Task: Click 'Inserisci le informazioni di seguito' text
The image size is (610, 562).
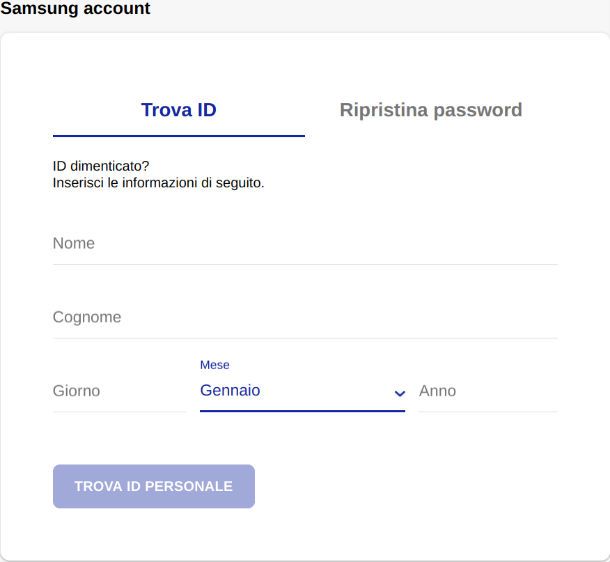Action: pos(158,183)
